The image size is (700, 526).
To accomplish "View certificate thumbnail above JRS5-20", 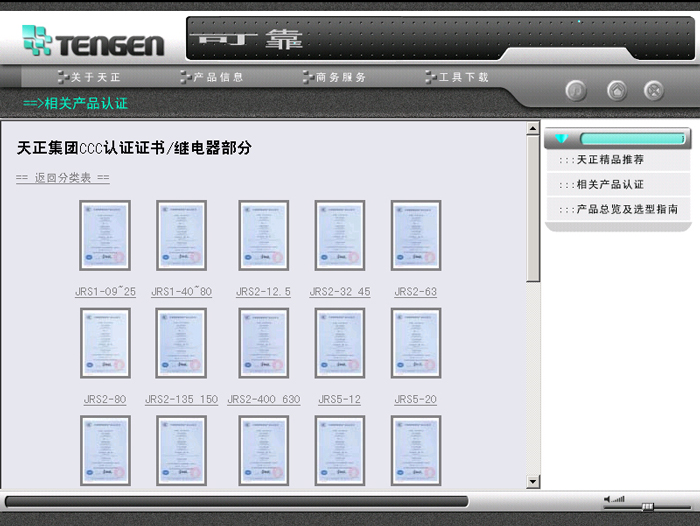I will coord(416,343).
